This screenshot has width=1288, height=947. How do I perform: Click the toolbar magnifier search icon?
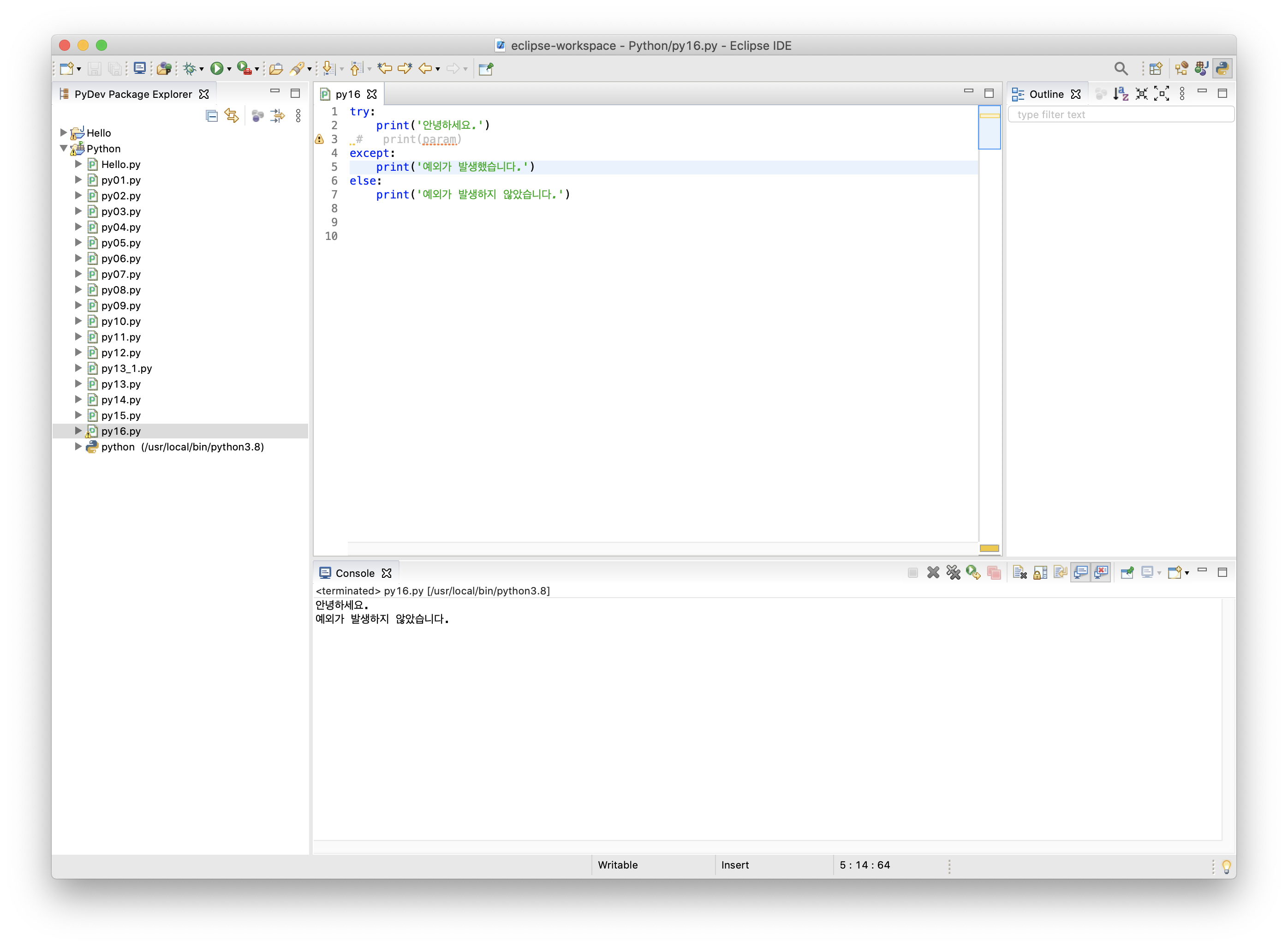coord(1121,69)
